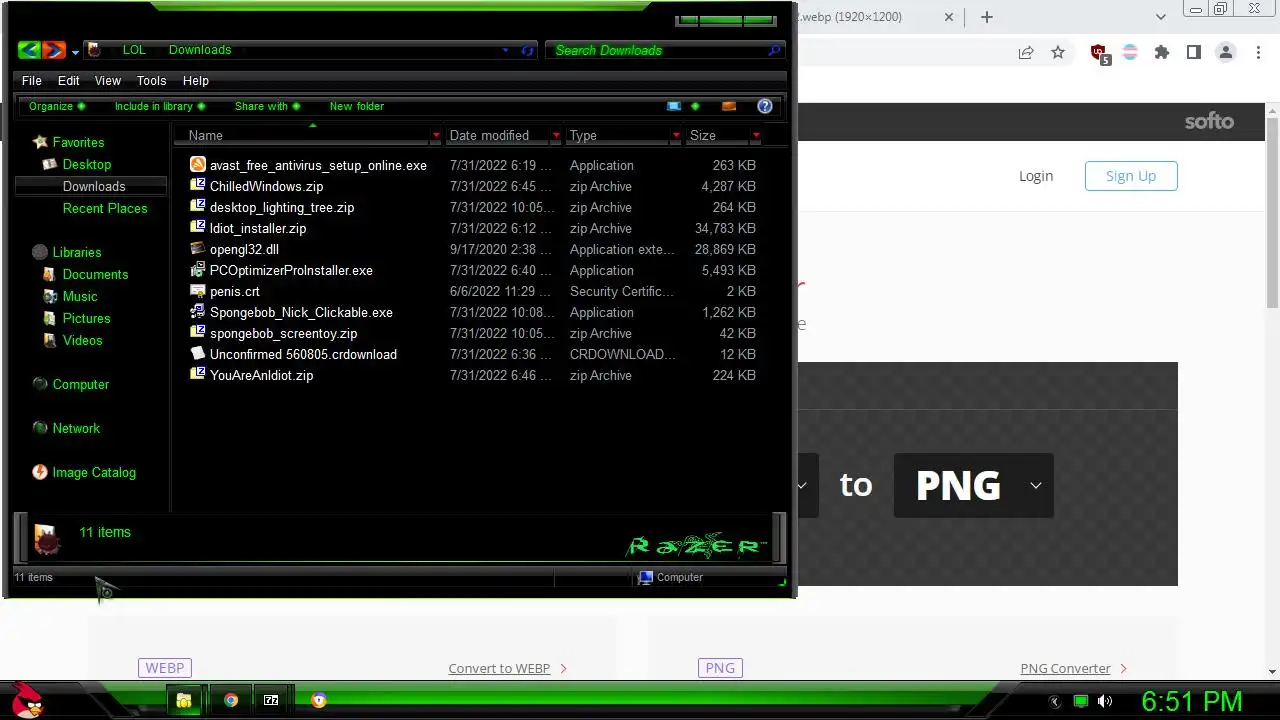Open Chrome side panel icon
Image resolution: width=1280 pixels, height=720 pixels.
[x=1194, y=53]
